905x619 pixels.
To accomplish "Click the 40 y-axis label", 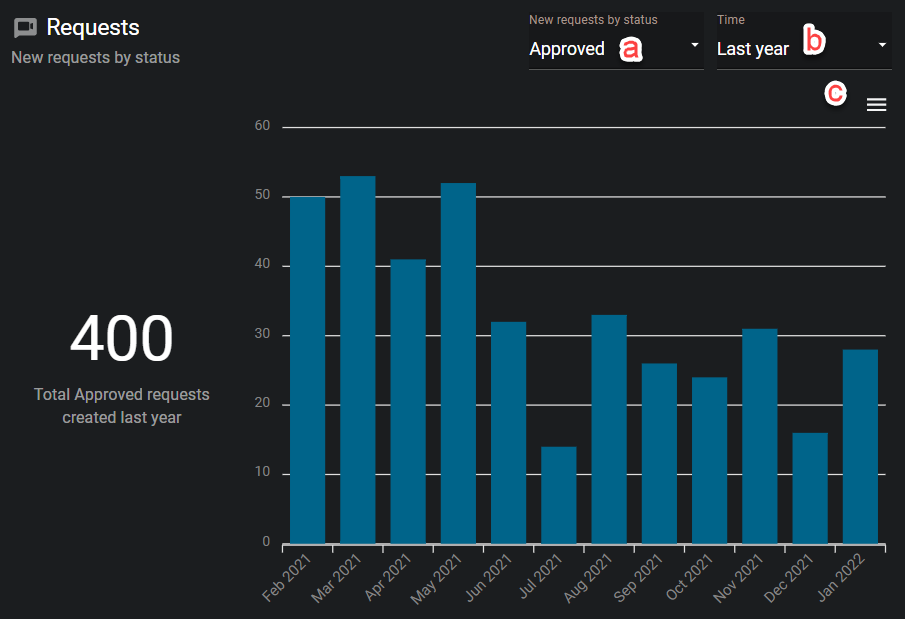I will (262, 264).
